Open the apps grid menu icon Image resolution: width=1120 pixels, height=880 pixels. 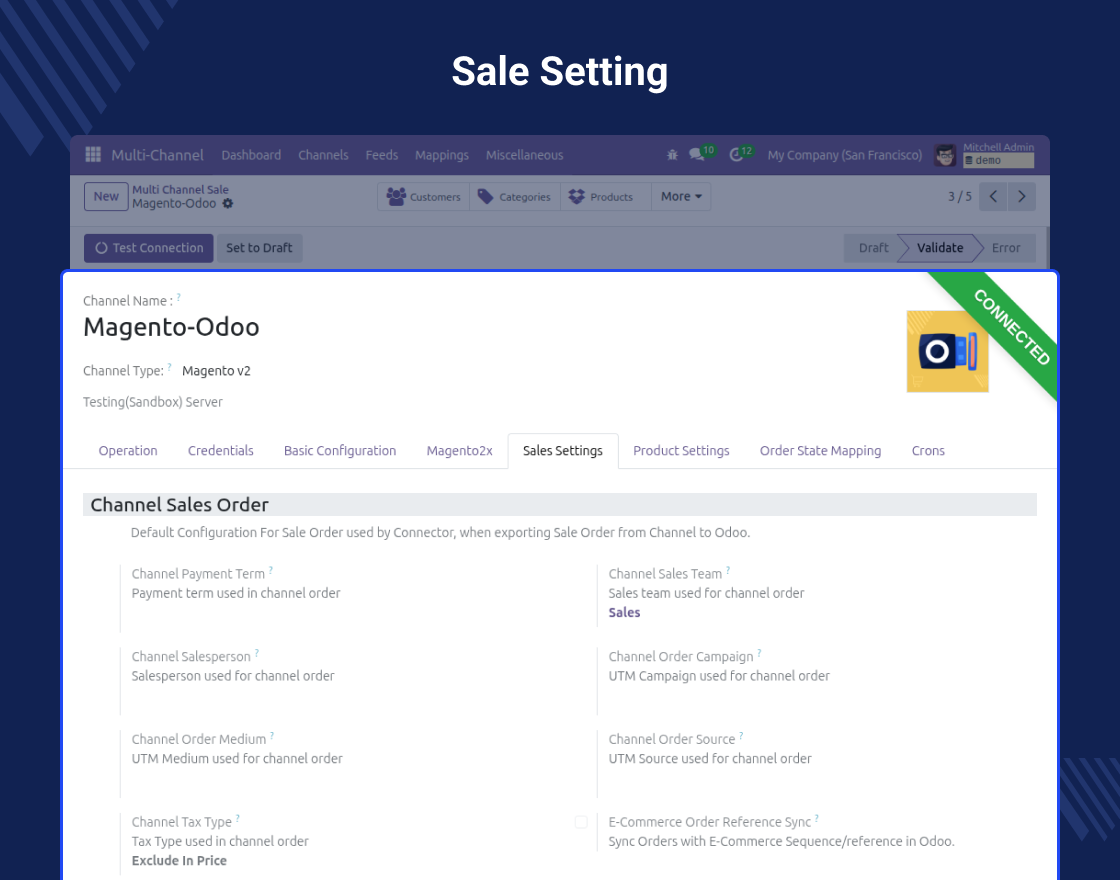click(93, 155)
